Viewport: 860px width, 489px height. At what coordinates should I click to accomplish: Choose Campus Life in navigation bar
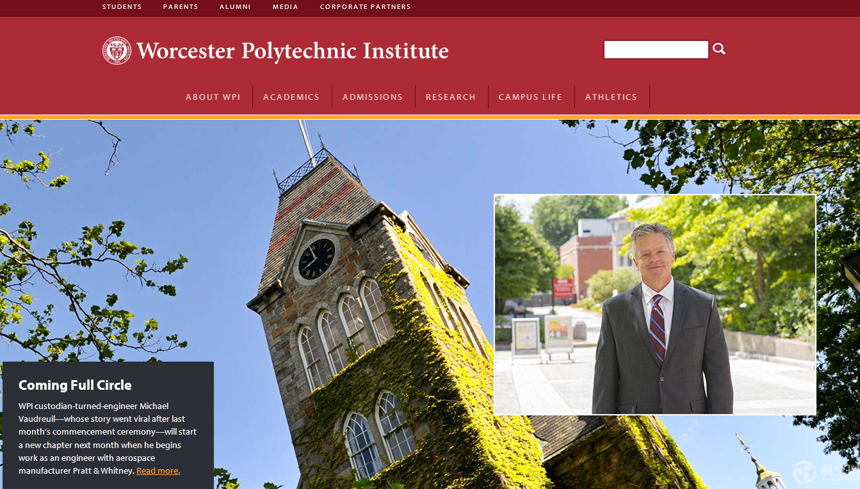click(x=530, y=97)
